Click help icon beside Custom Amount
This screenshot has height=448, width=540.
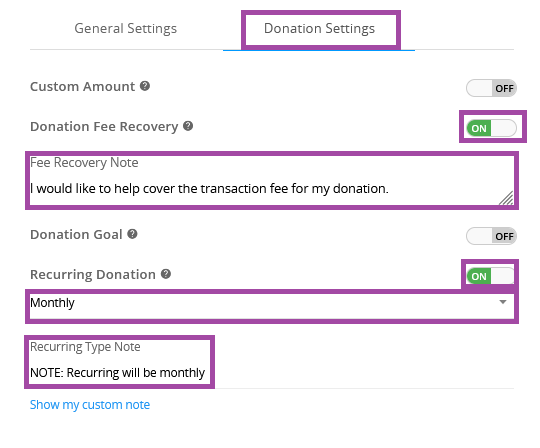click(x=145, y=86)
